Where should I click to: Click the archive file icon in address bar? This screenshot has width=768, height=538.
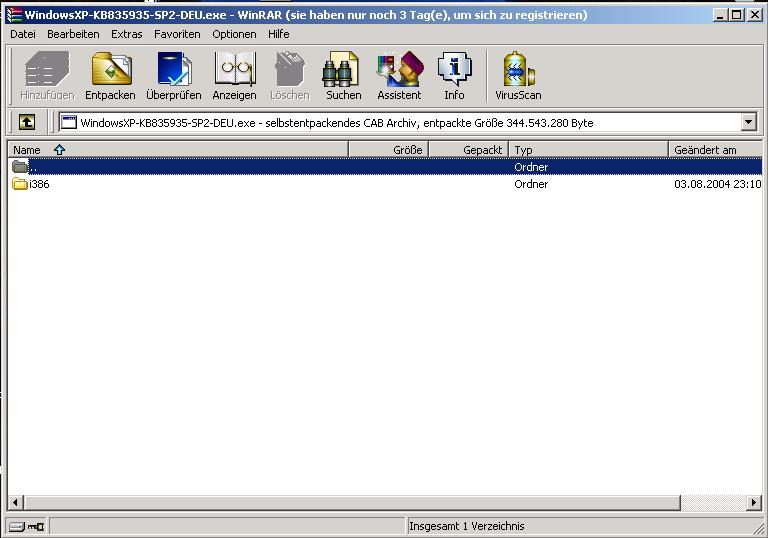(x=69, y=122)
